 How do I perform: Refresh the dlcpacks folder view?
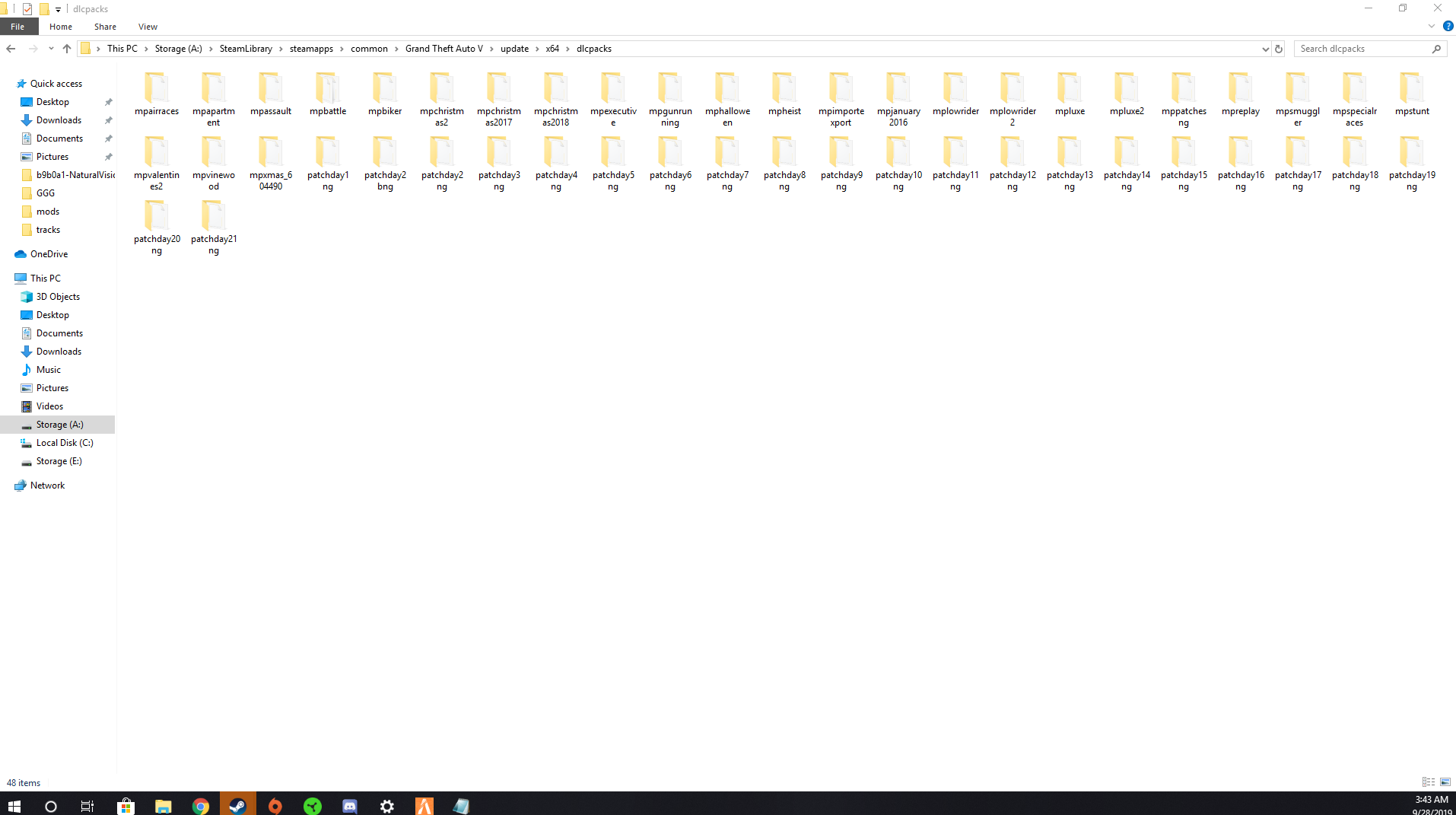1279,49
